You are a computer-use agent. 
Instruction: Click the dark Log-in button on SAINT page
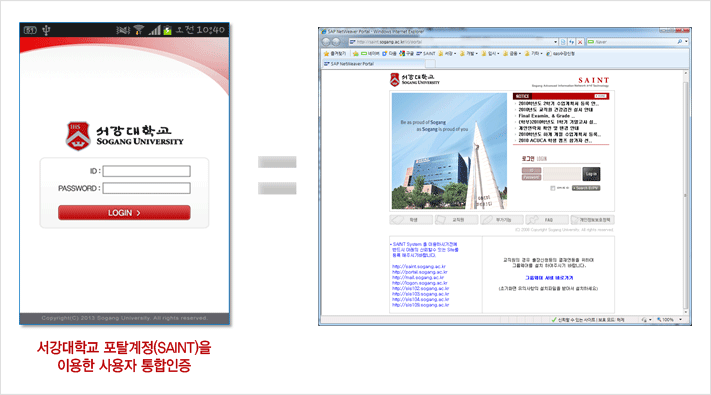point(591,174)
